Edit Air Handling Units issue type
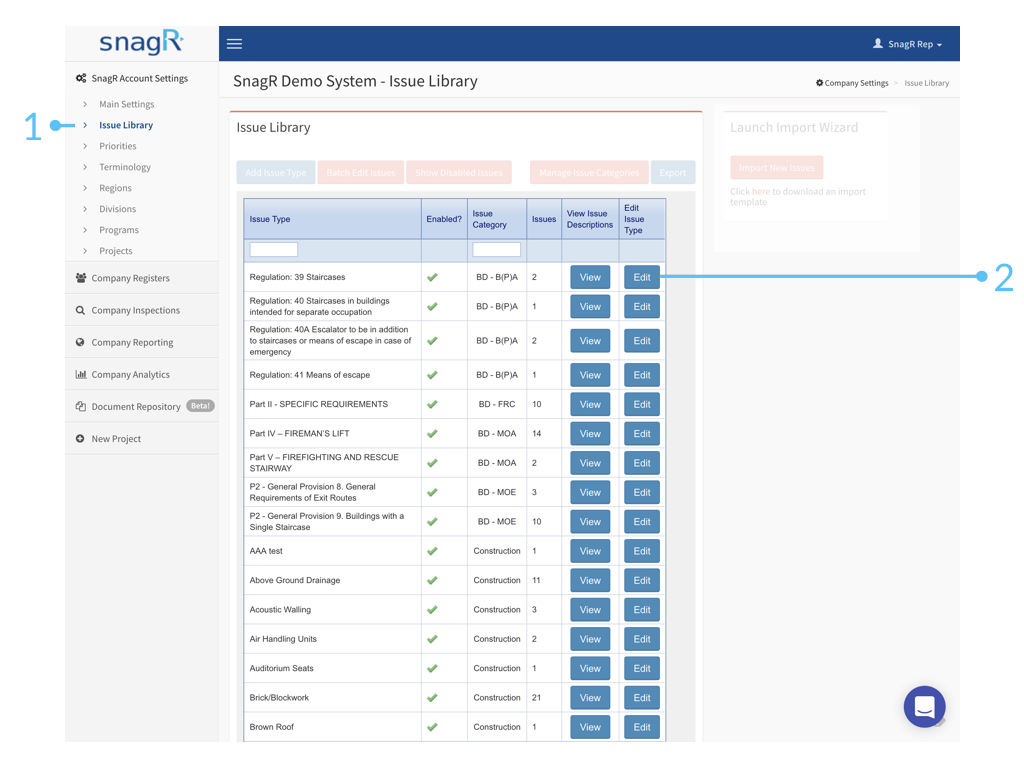The width and height of the screenshot is (1024, 768). (x=641, y=639)
